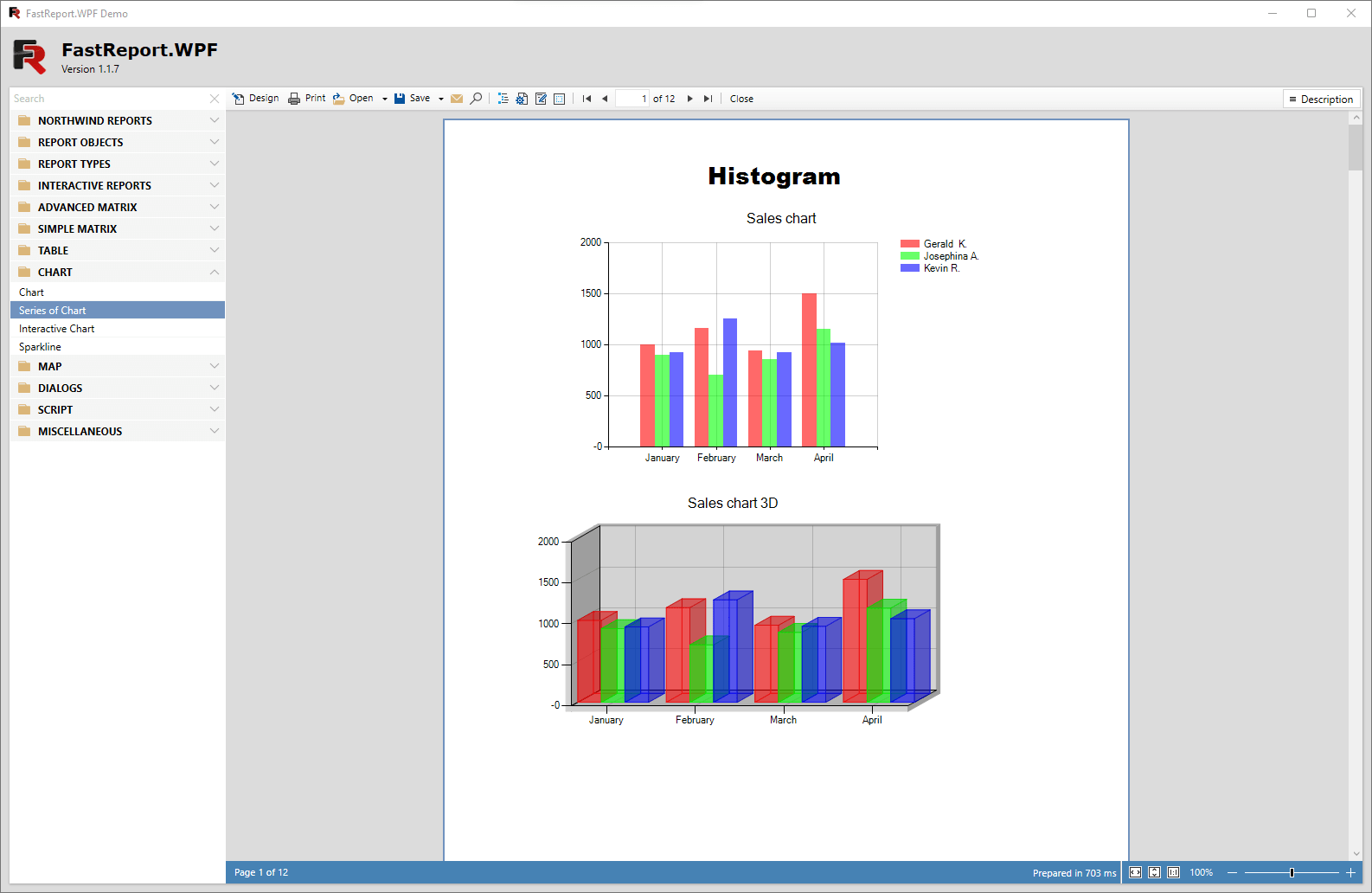
Task: Click the Design button
Action: (255, 99)
